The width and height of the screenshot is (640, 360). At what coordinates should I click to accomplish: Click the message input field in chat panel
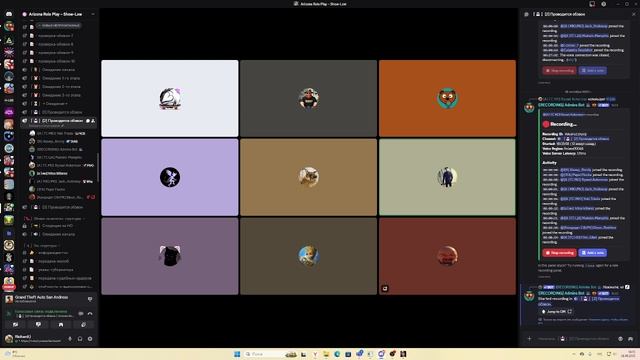coord(576,339)
